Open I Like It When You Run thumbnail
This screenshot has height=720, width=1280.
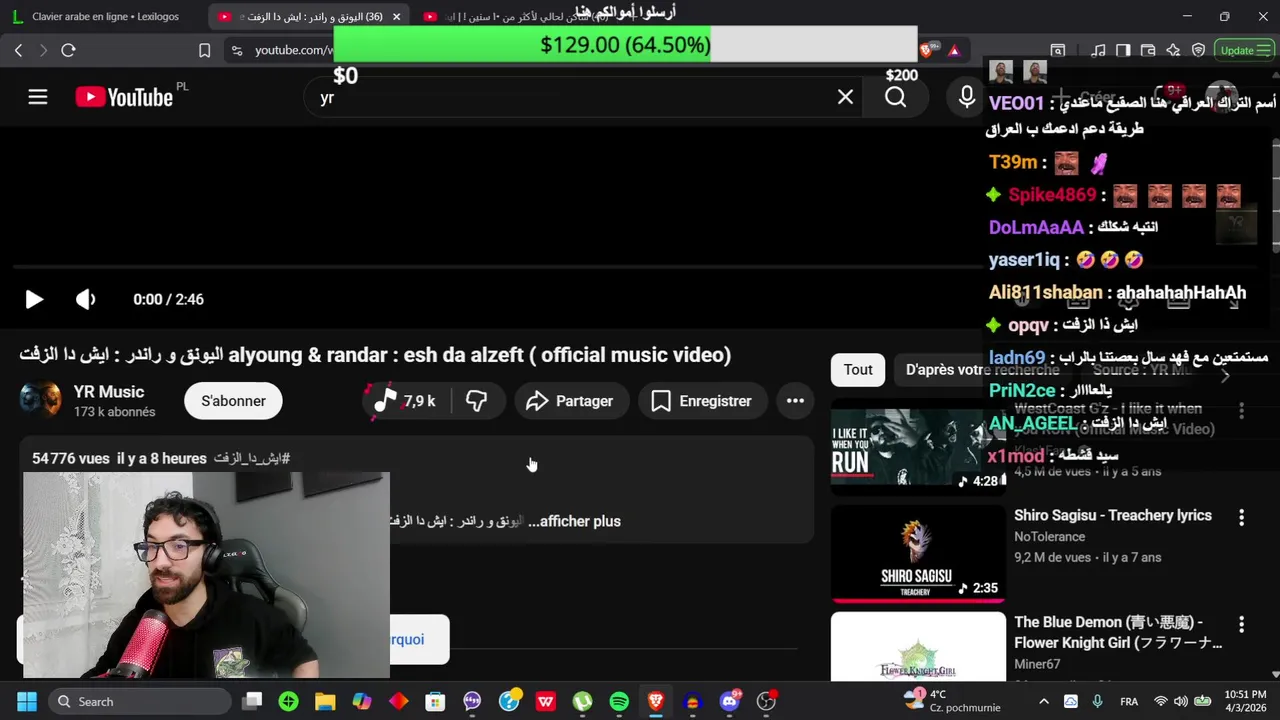pyautogui.click(x=918, y=446)
